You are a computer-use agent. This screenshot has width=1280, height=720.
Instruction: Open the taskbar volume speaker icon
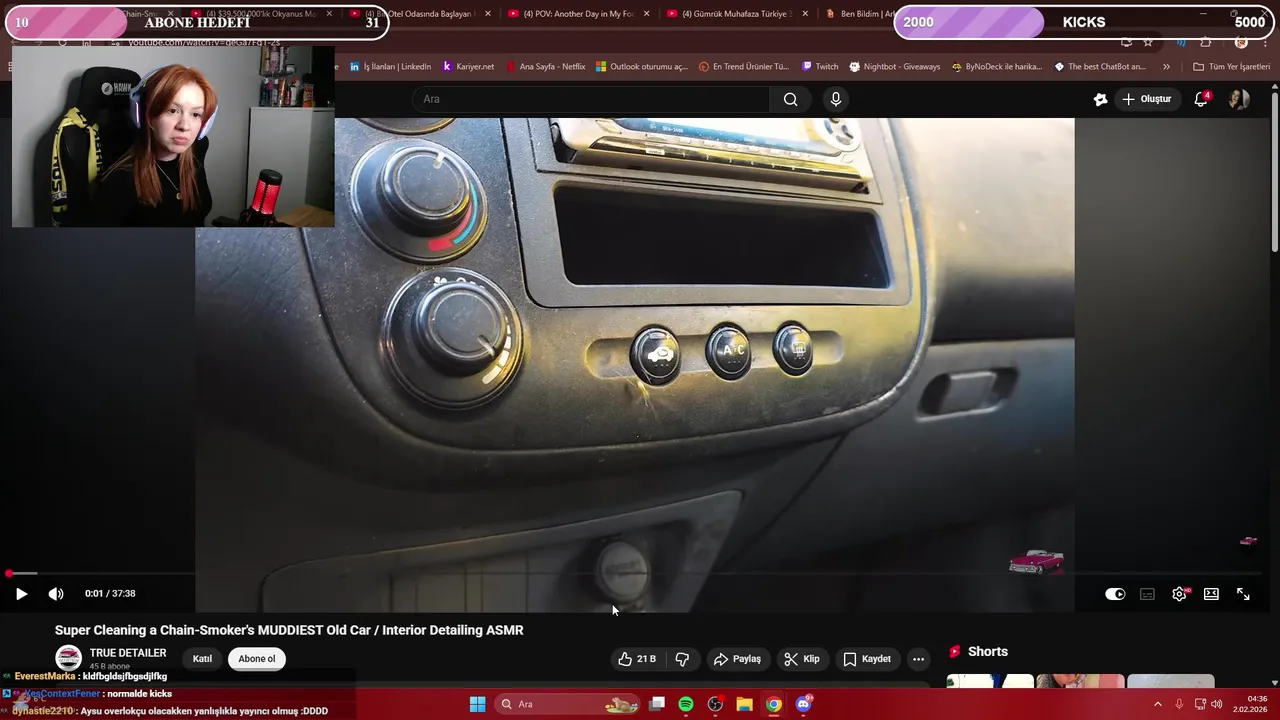click(x=1216, y=704)
